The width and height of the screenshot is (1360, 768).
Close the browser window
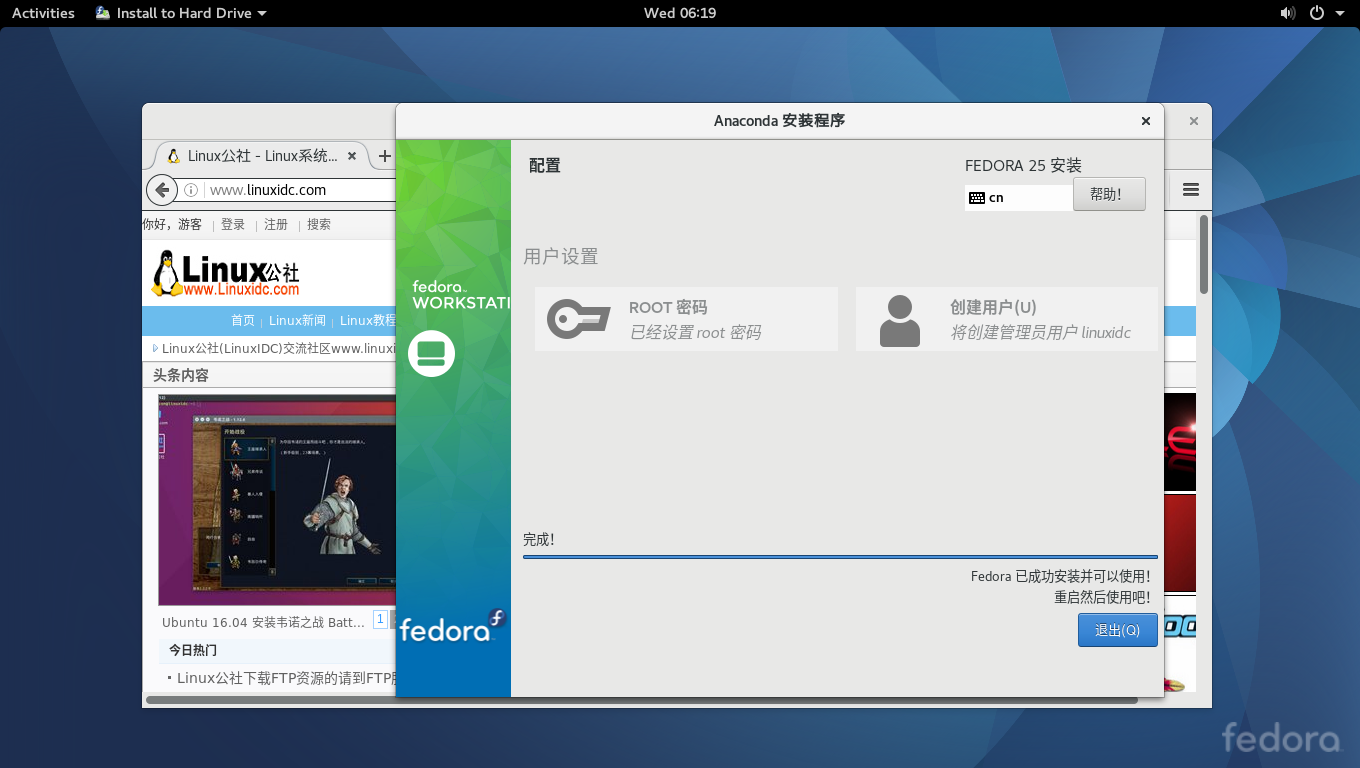pyautogui.click(x=1193, y=121)
